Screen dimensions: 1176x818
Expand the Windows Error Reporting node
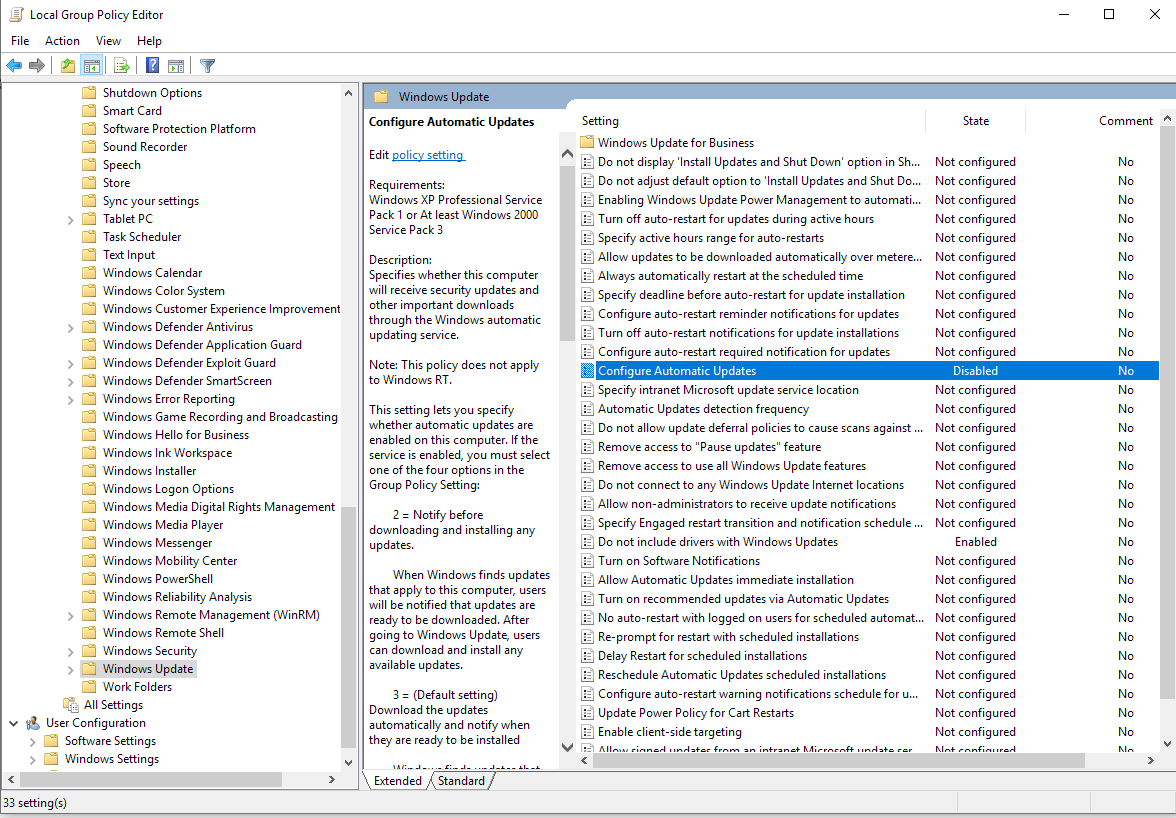point(70,400)
